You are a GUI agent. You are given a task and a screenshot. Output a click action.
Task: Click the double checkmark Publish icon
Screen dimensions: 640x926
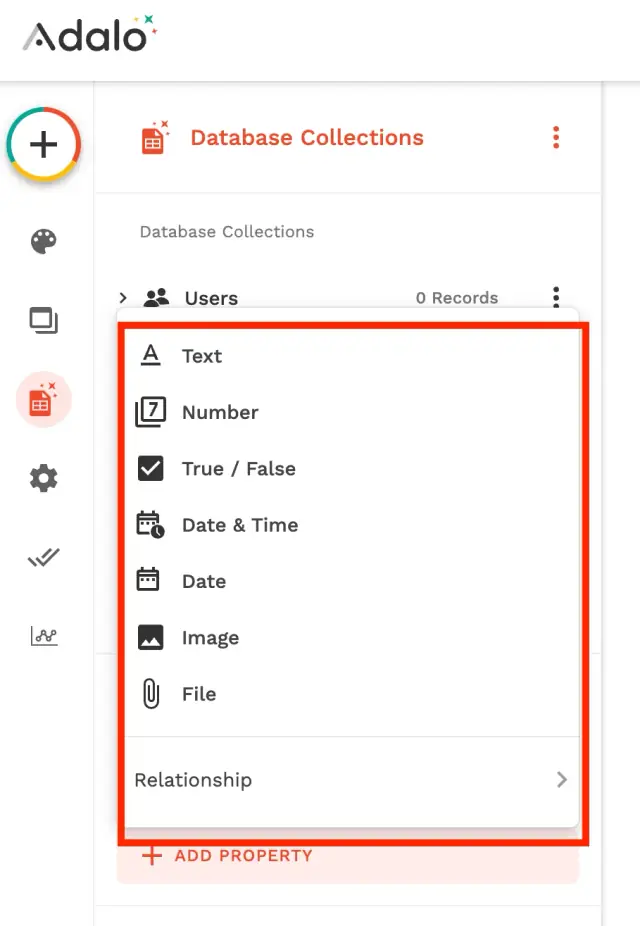tap(44, 558)
